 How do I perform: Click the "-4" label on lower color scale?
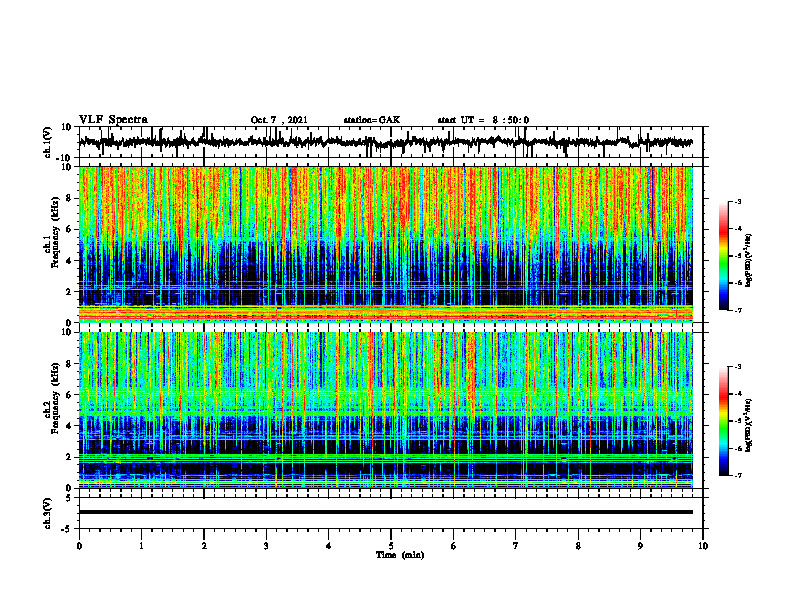point(737,393)
